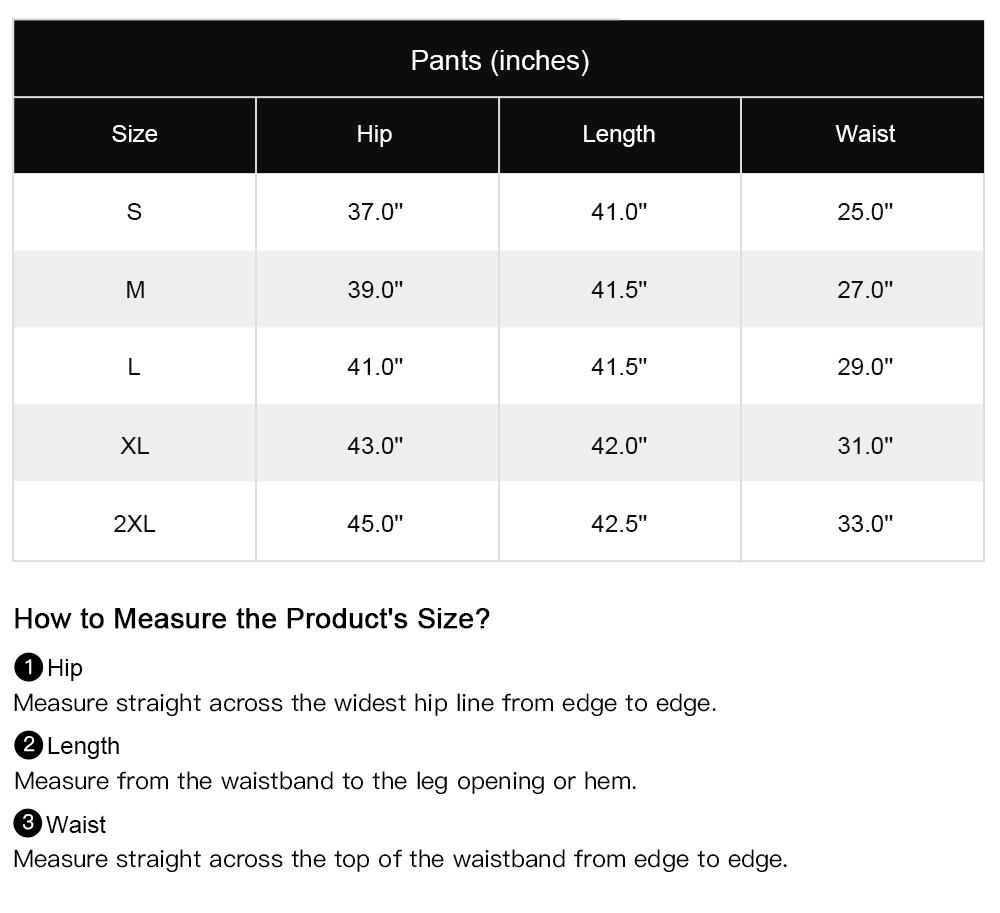
Task: Click the Waist column header
Action: 865,134
